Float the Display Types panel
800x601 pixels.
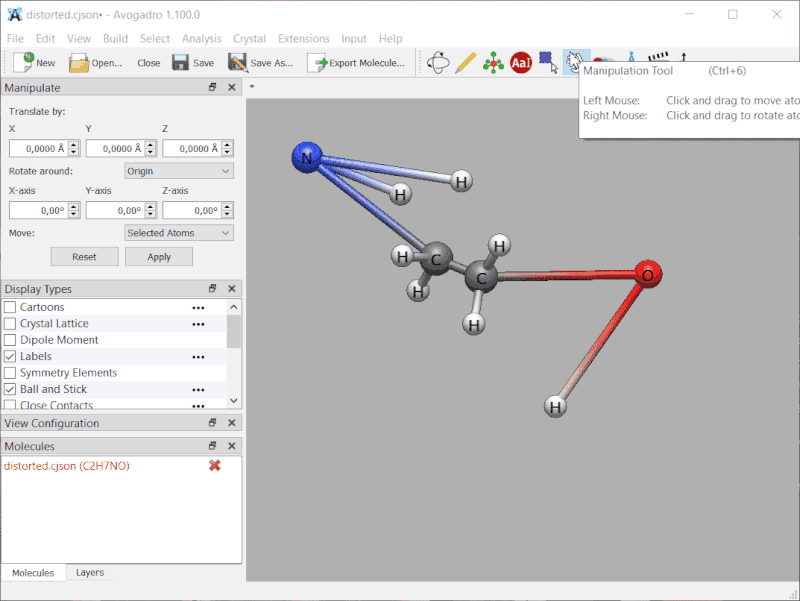[x=213, y=289]
